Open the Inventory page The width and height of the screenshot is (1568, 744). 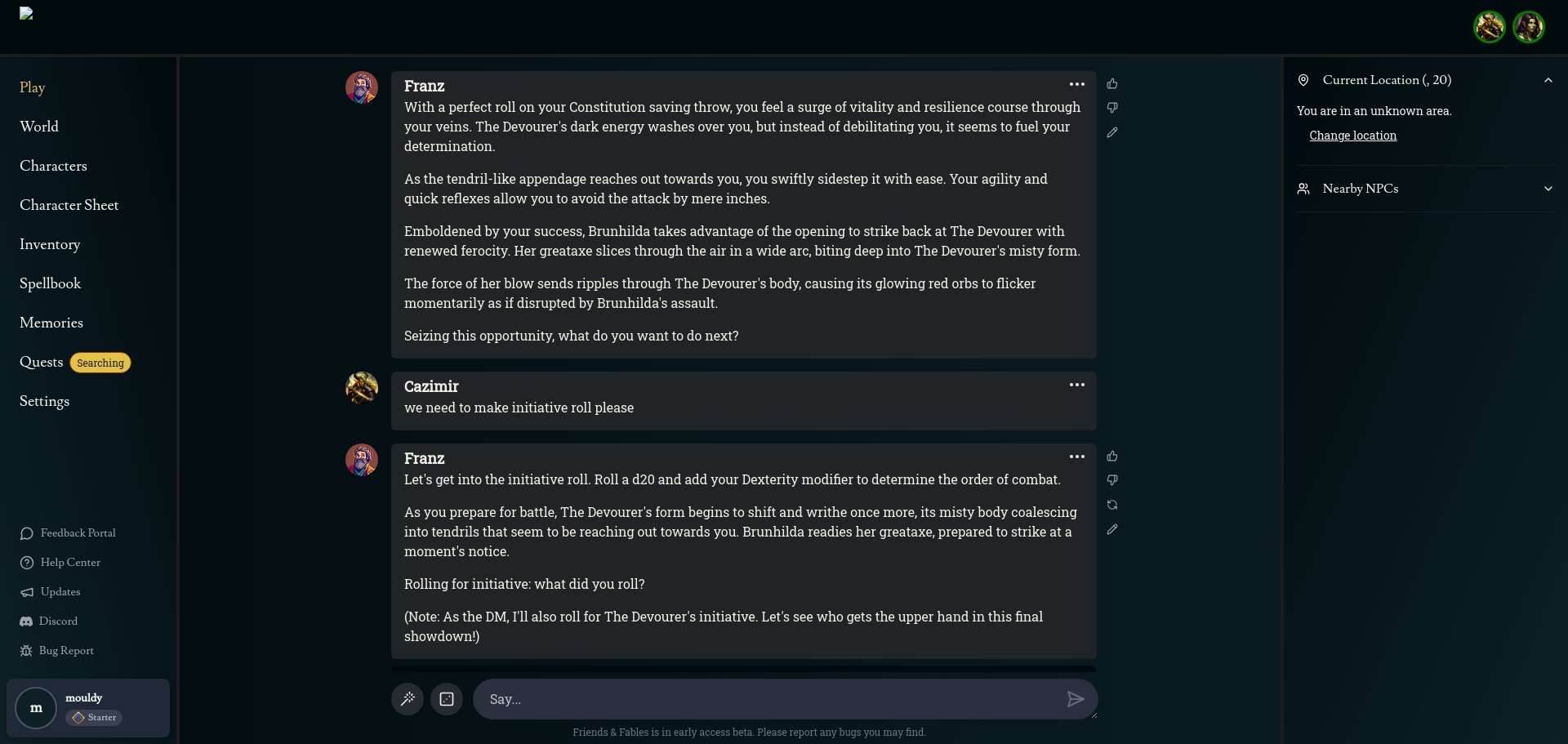50,244
